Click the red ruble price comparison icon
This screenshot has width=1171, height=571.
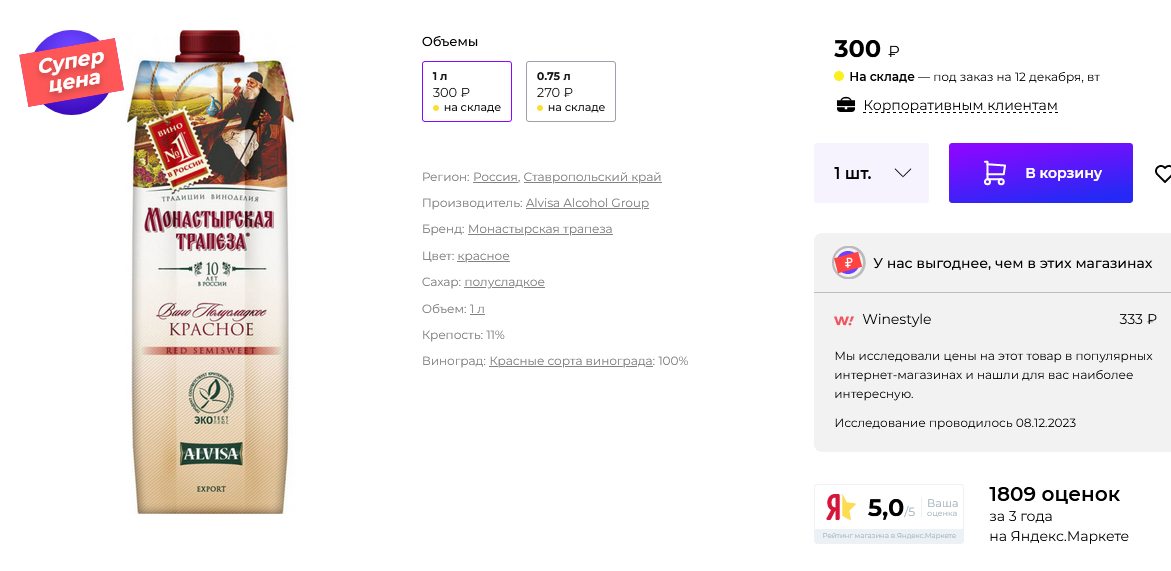(x=848, y=263)
